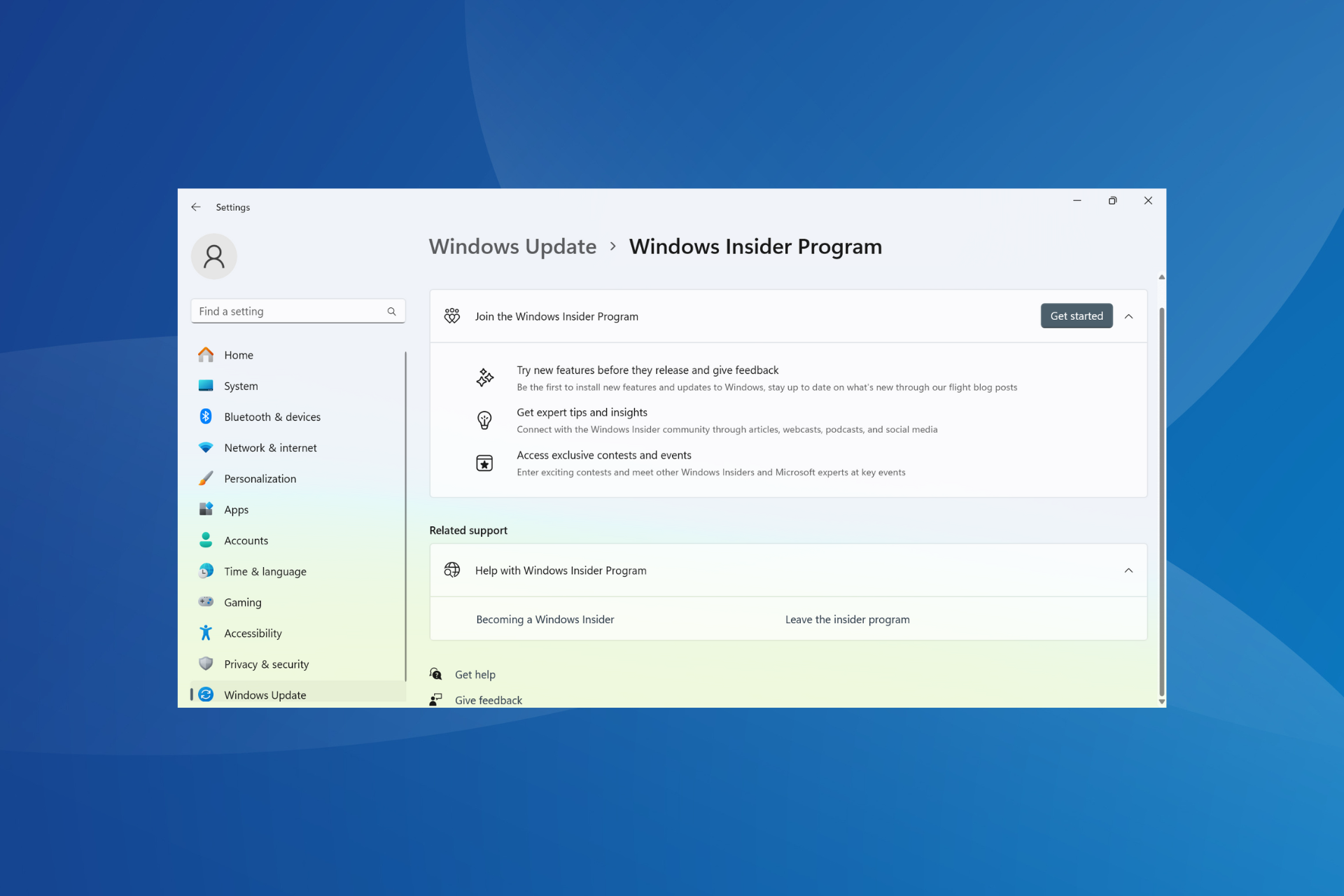The height and width of the screenshot is (896, 1344).
Task: Open Bluetooth & devices
Action: tap(297, 416)
